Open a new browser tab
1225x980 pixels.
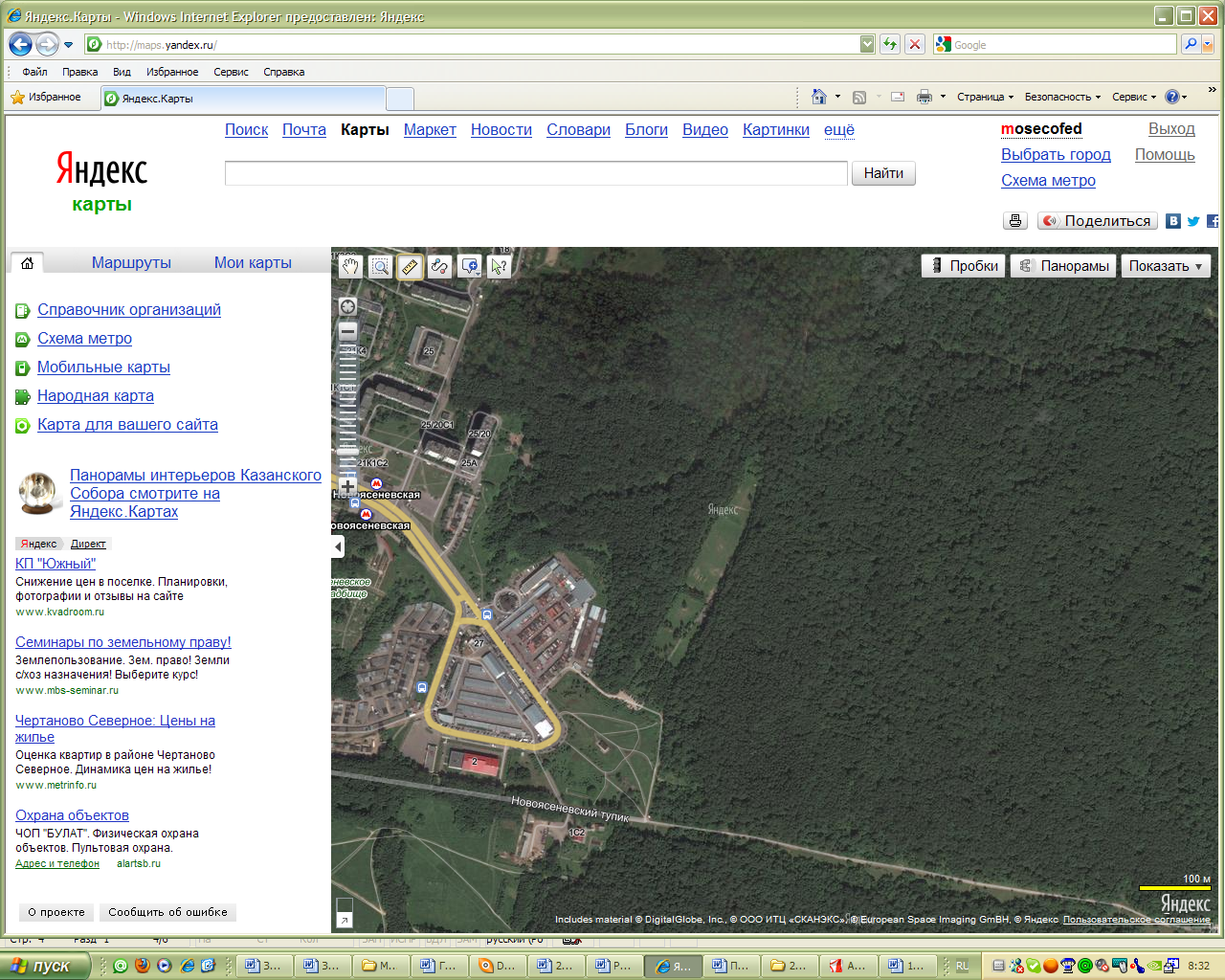coord(400,99)
